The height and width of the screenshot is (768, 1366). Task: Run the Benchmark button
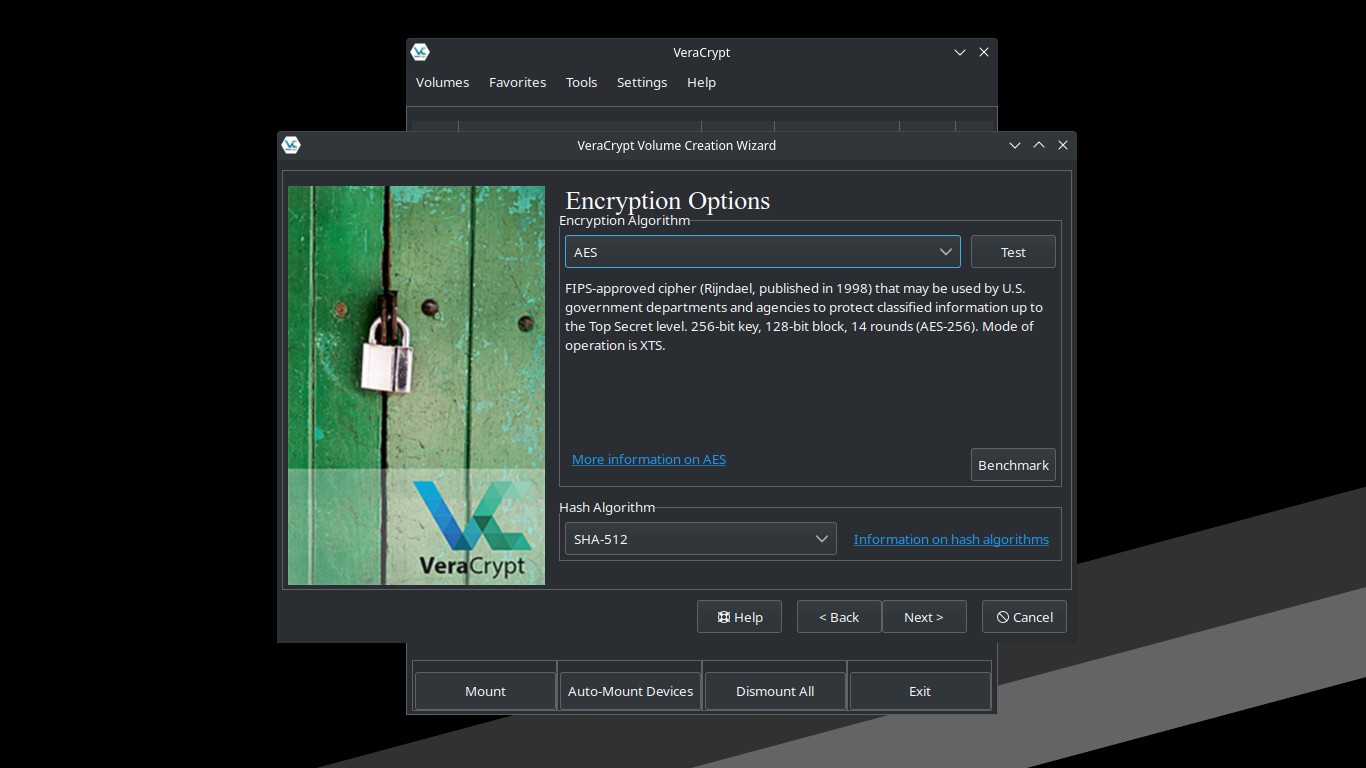tap(1013, 465)
